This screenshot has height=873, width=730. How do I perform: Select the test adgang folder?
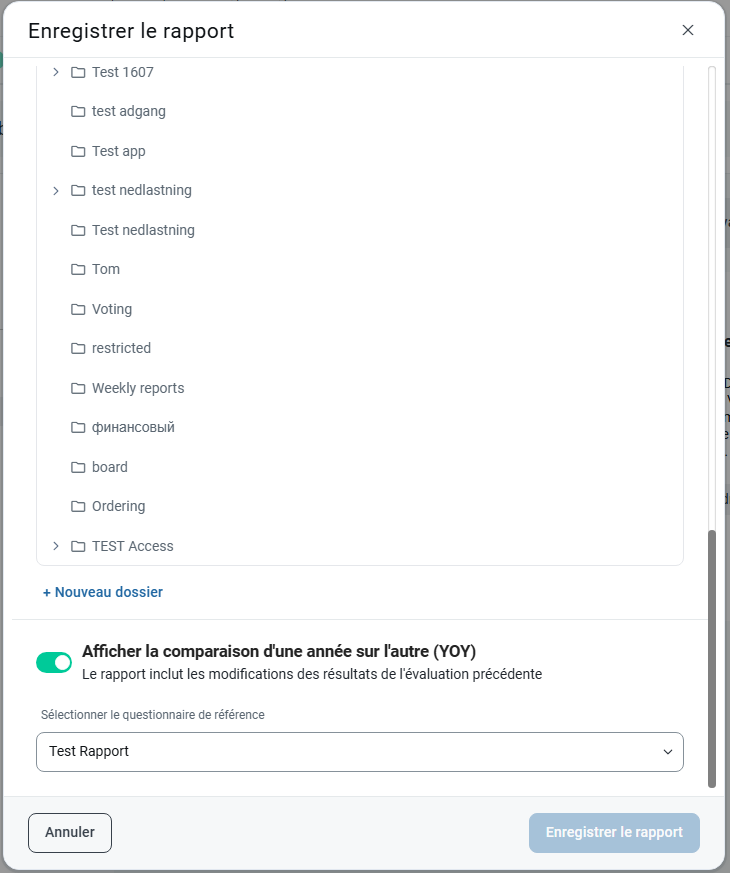click(128, 111)
